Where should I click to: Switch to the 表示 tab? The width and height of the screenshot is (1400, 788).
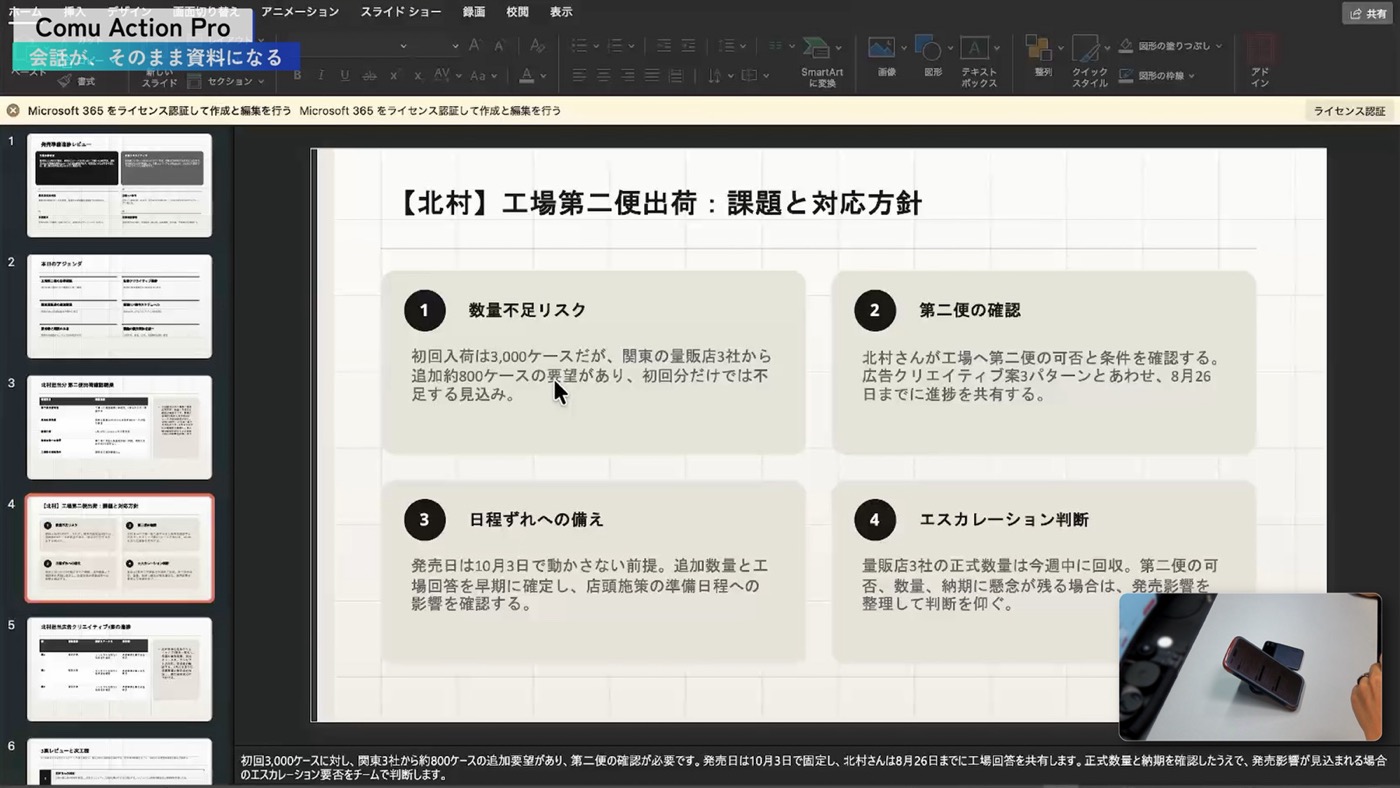tap(561, 12)
